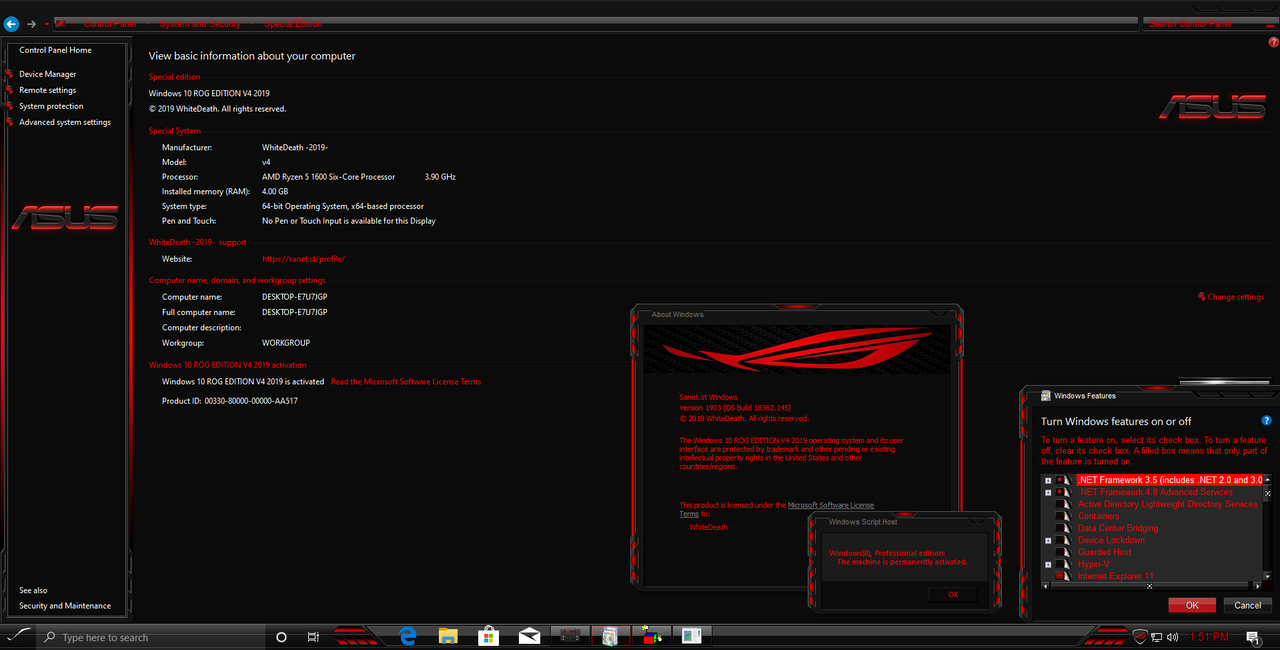
Task: Click OK in Windows Script Host dialog
Action: [953, 595]
